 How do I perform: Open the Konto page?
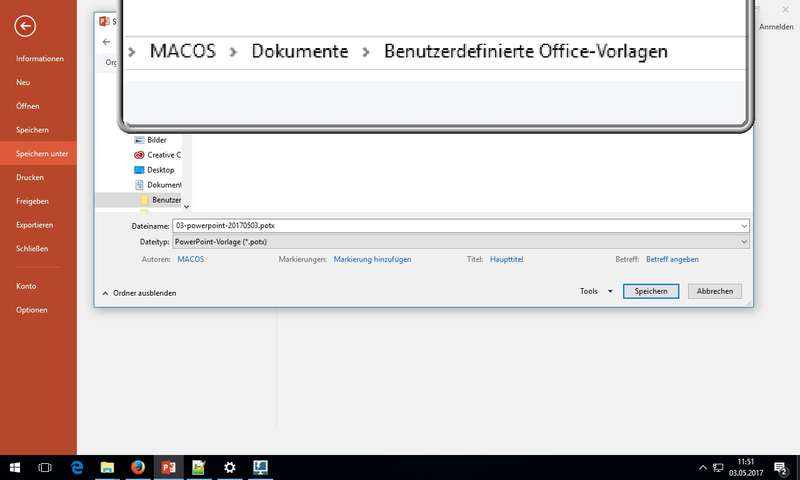coord(26,286)
